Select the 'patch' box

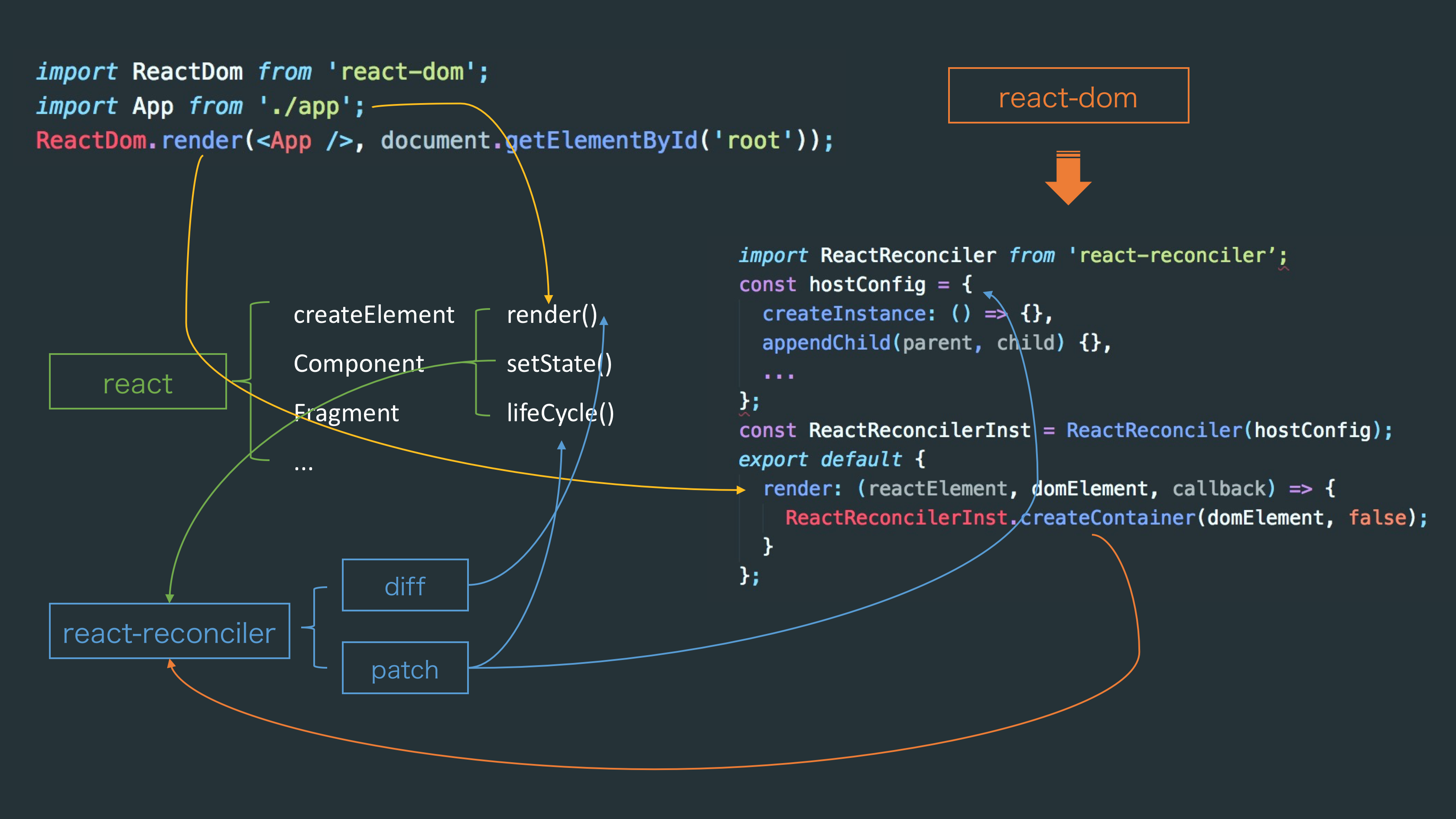[x=405, y=667]
